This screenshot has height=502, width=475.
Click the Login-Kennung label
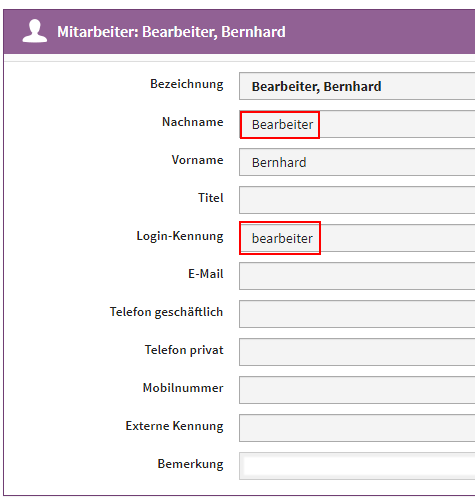[180, 236]
